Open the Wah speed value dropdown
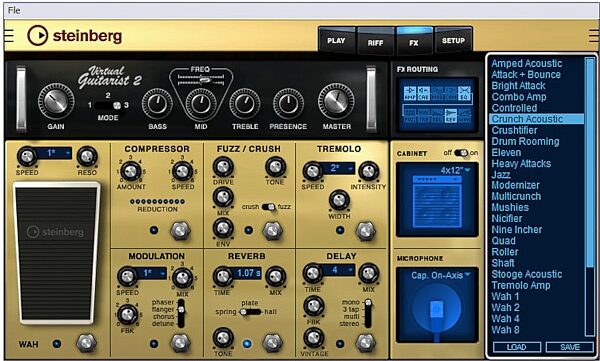 click(54, 153)
